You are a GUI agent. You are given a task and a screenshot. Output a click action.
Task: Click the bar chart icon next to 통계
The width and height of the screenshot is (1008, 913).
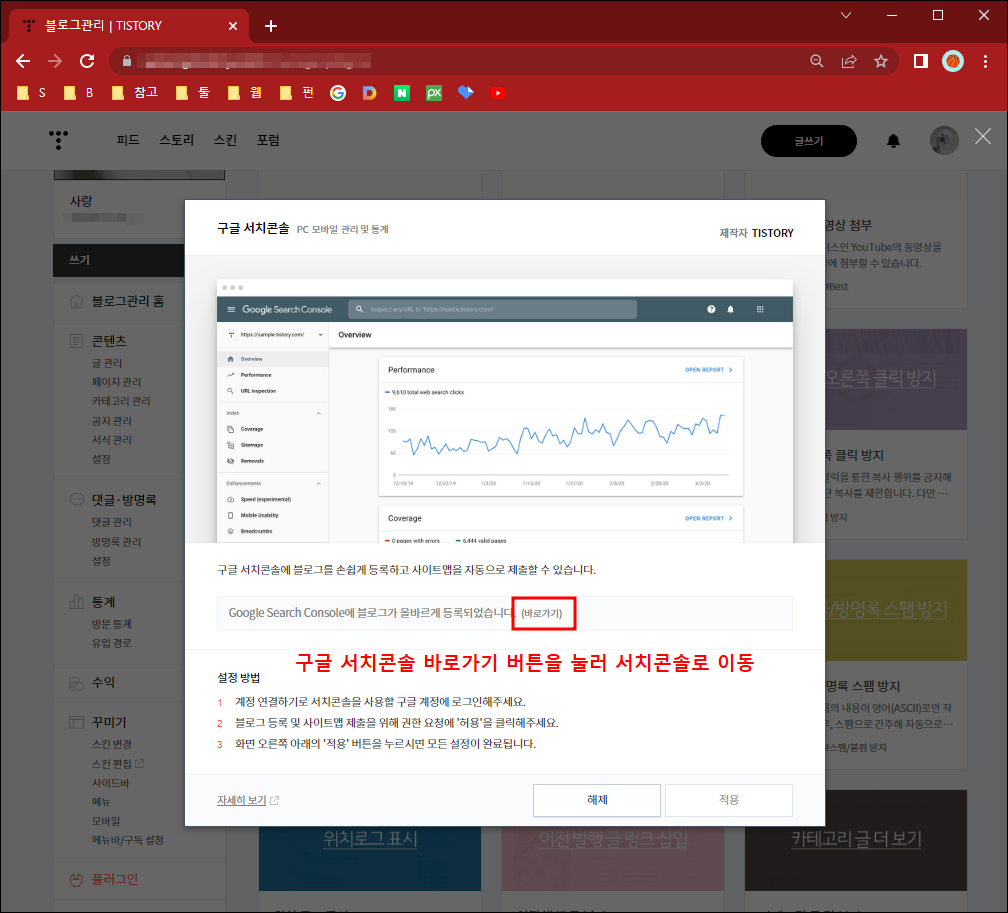click(x=76, y=601)
